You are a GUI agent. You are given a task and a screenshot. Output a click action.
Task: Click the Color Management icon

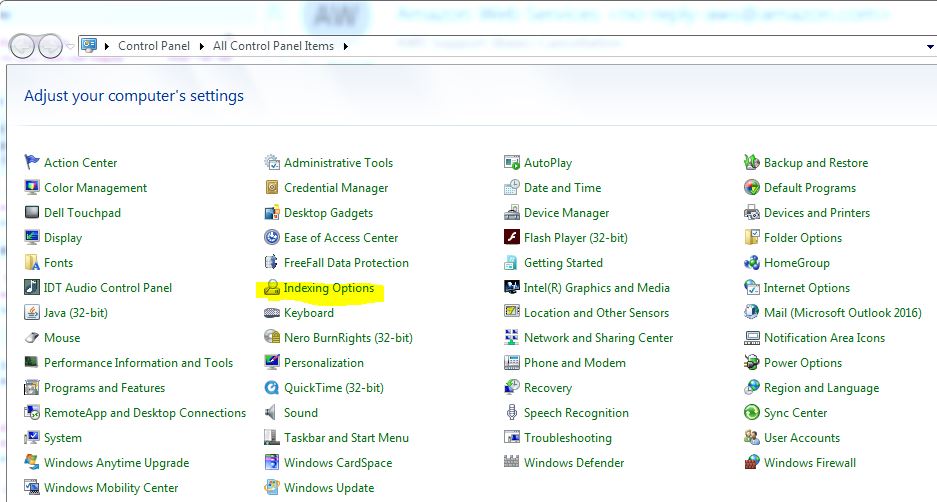point(32,187)
